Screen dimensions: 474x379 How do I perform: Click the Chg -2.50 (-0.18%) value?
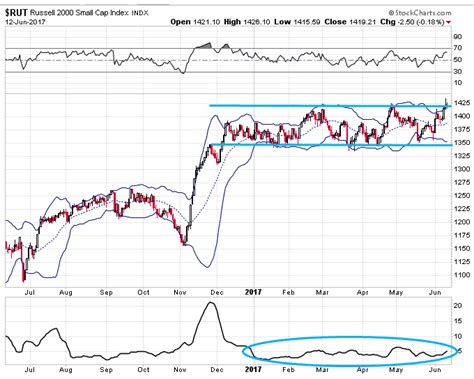click(412, 22)
